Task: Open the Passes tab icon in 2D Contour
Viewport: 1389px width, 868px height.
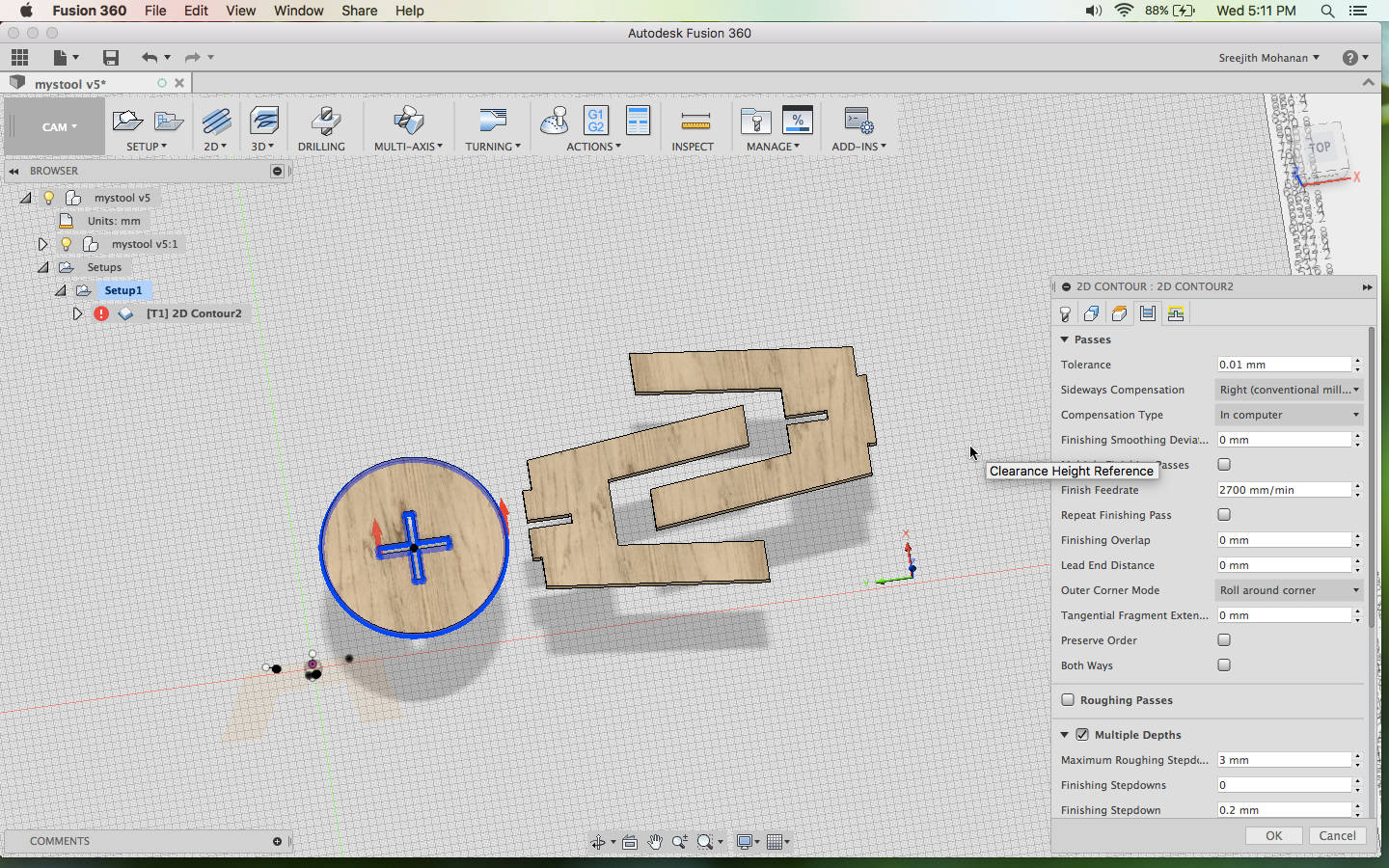Action: (x=1147, y=312)
